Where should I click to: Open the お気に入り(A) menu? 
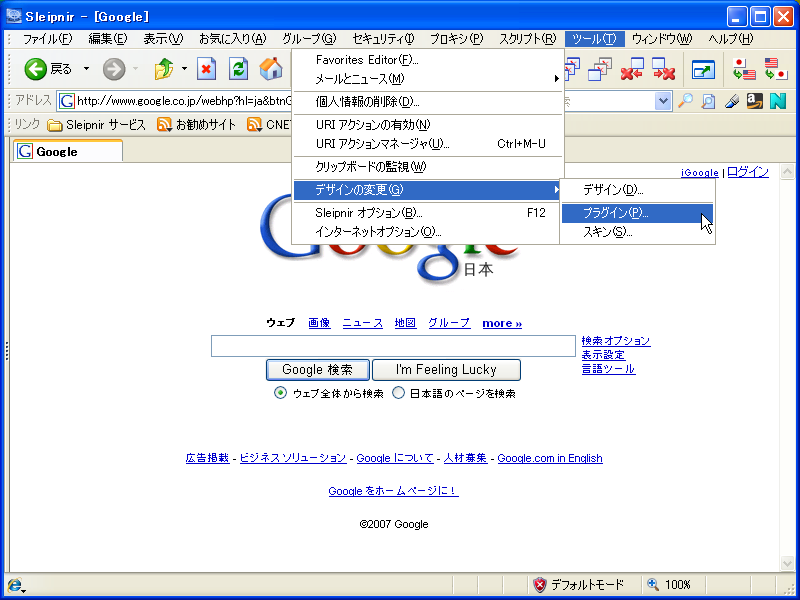pyautogui.click(x=233, y=39)
